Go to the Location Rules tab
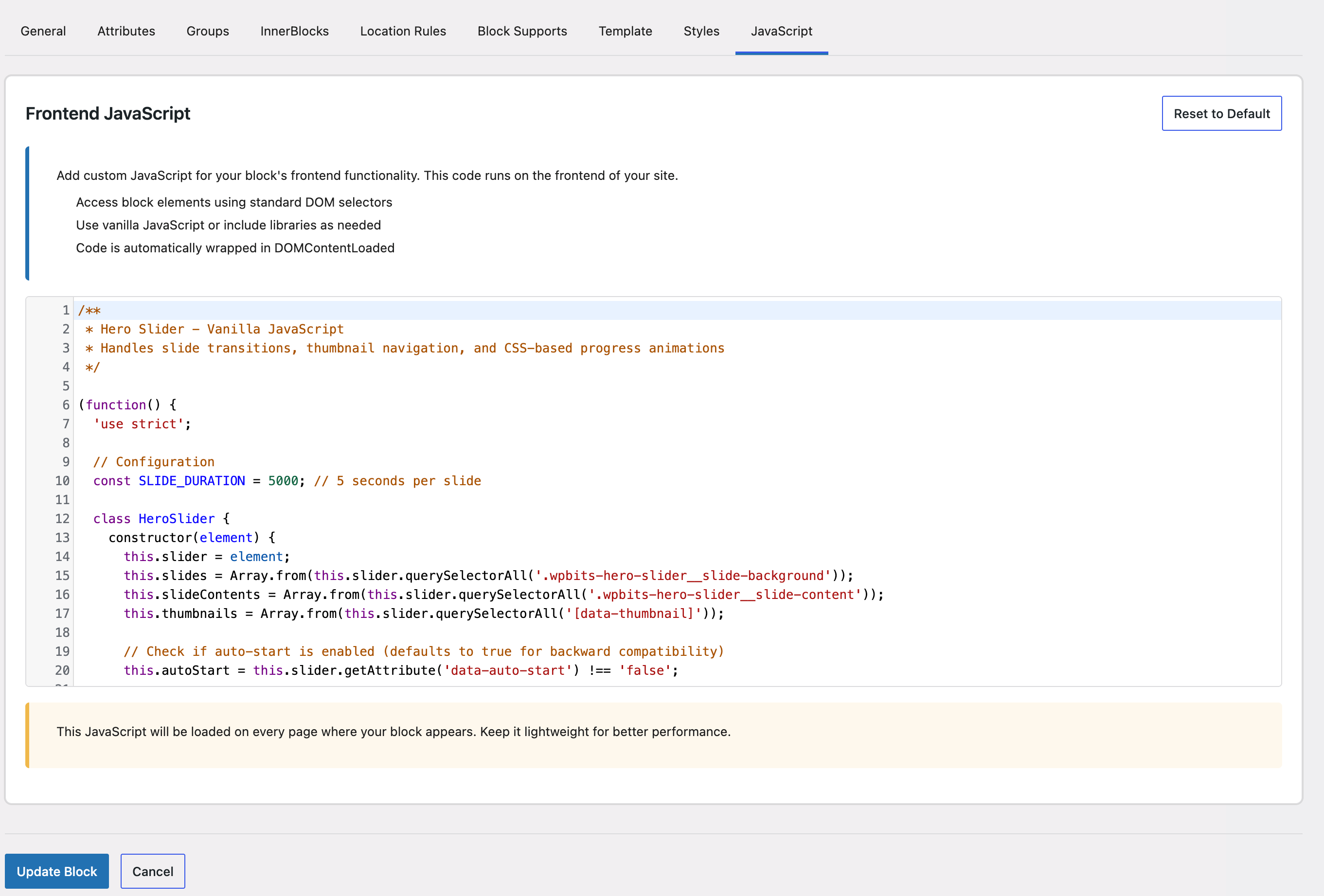1324x896 pixels. [403, 31]
